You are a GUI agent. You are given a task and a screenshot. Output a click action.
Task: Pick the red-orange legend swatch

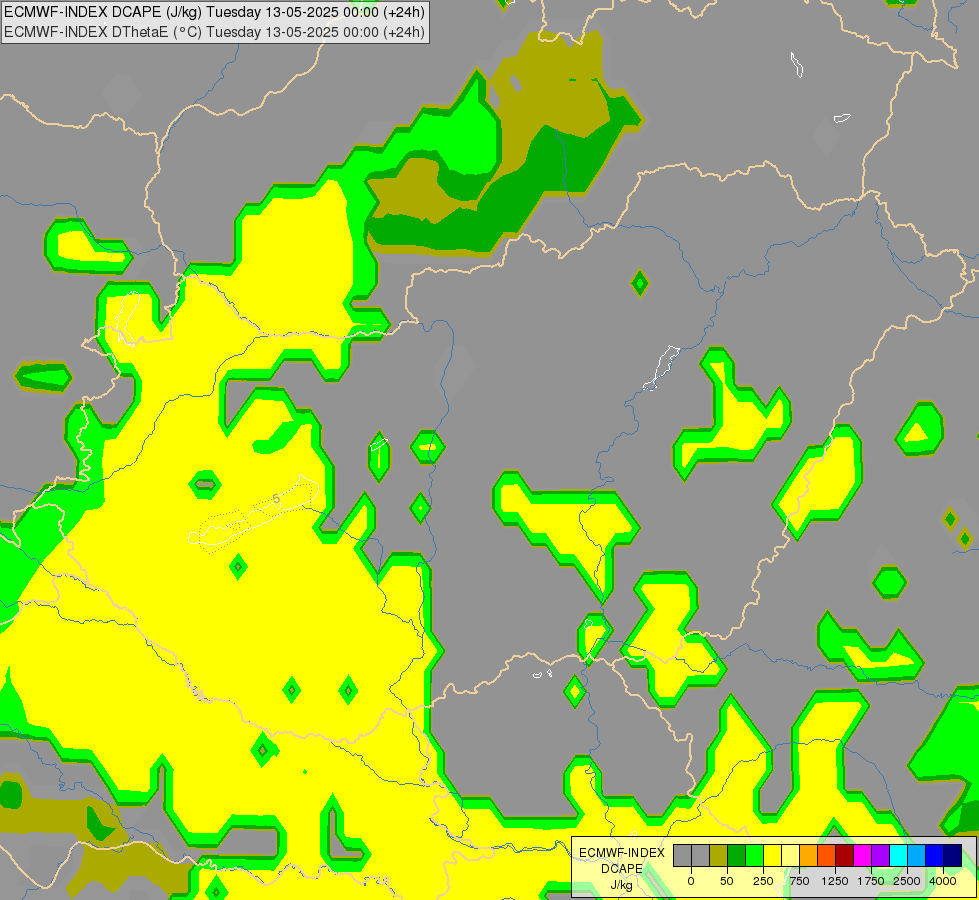tap(827, 855)
